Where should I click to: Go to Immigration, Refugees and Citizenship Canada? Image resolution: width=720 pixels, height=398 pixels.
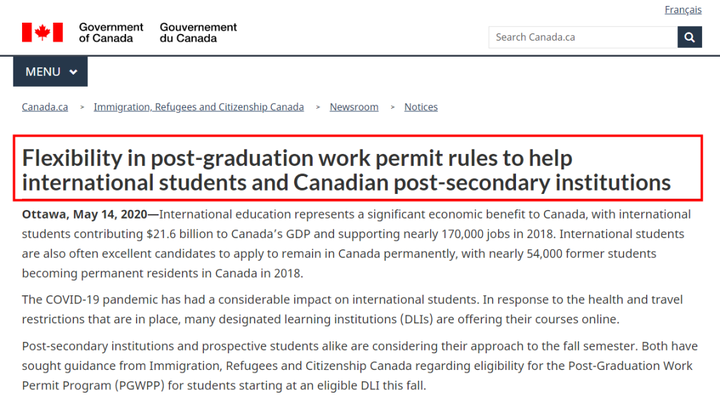click(x=199, y=107)
